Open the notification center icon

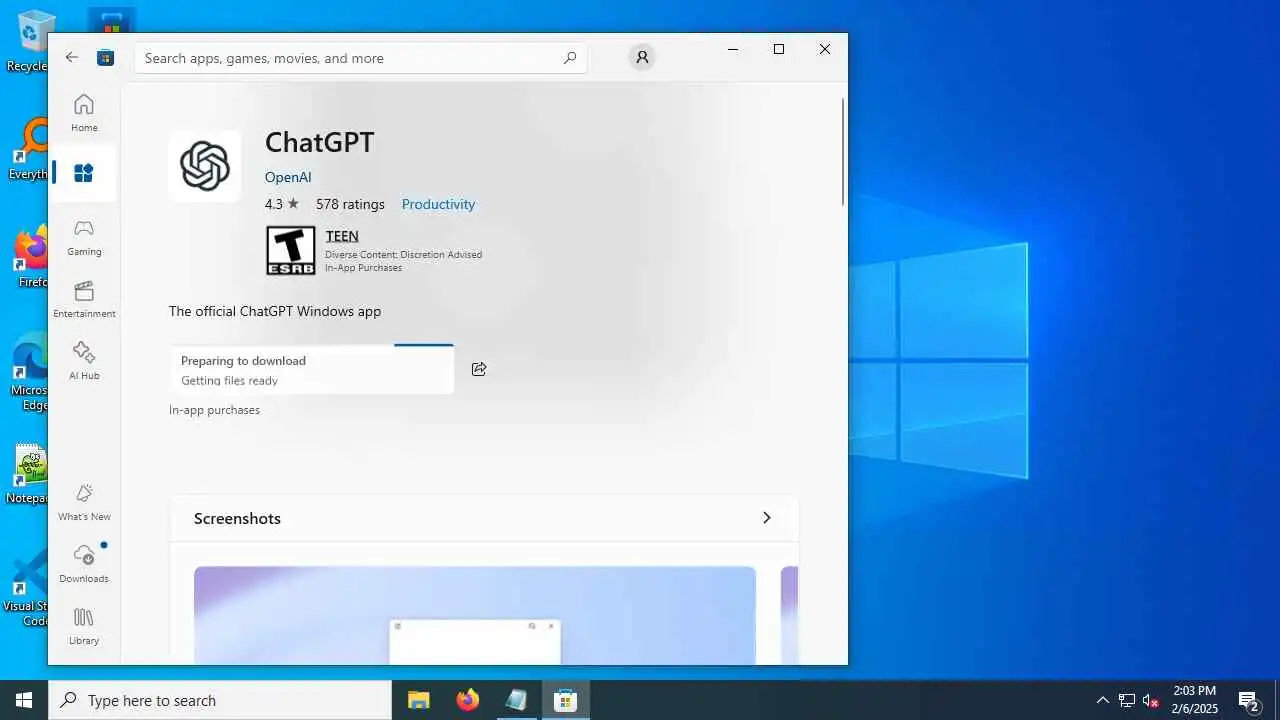click(x=1248, y=700)
